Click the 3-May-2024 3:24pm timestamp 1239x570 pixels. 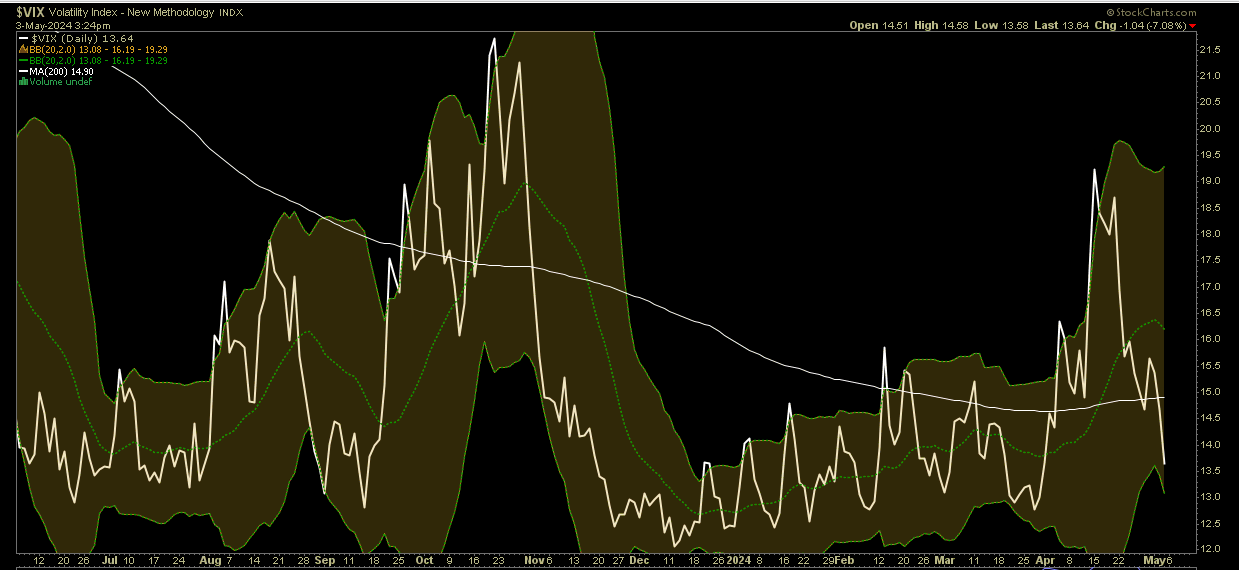coord(63,25)
